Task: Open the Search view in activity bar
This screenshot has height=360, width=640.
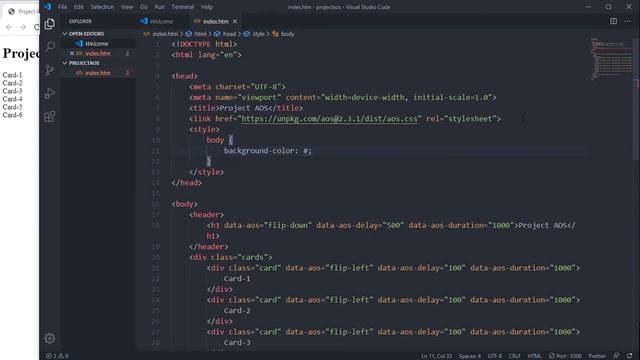Action: point(50,47)
